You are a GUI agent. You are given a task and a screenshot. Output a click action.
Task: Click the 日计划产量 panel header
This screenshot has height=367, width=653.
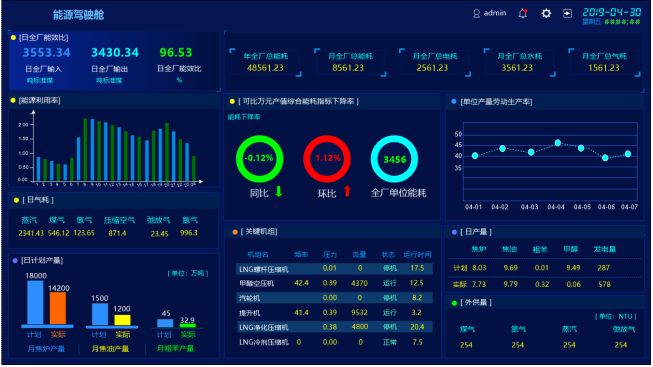42,260
